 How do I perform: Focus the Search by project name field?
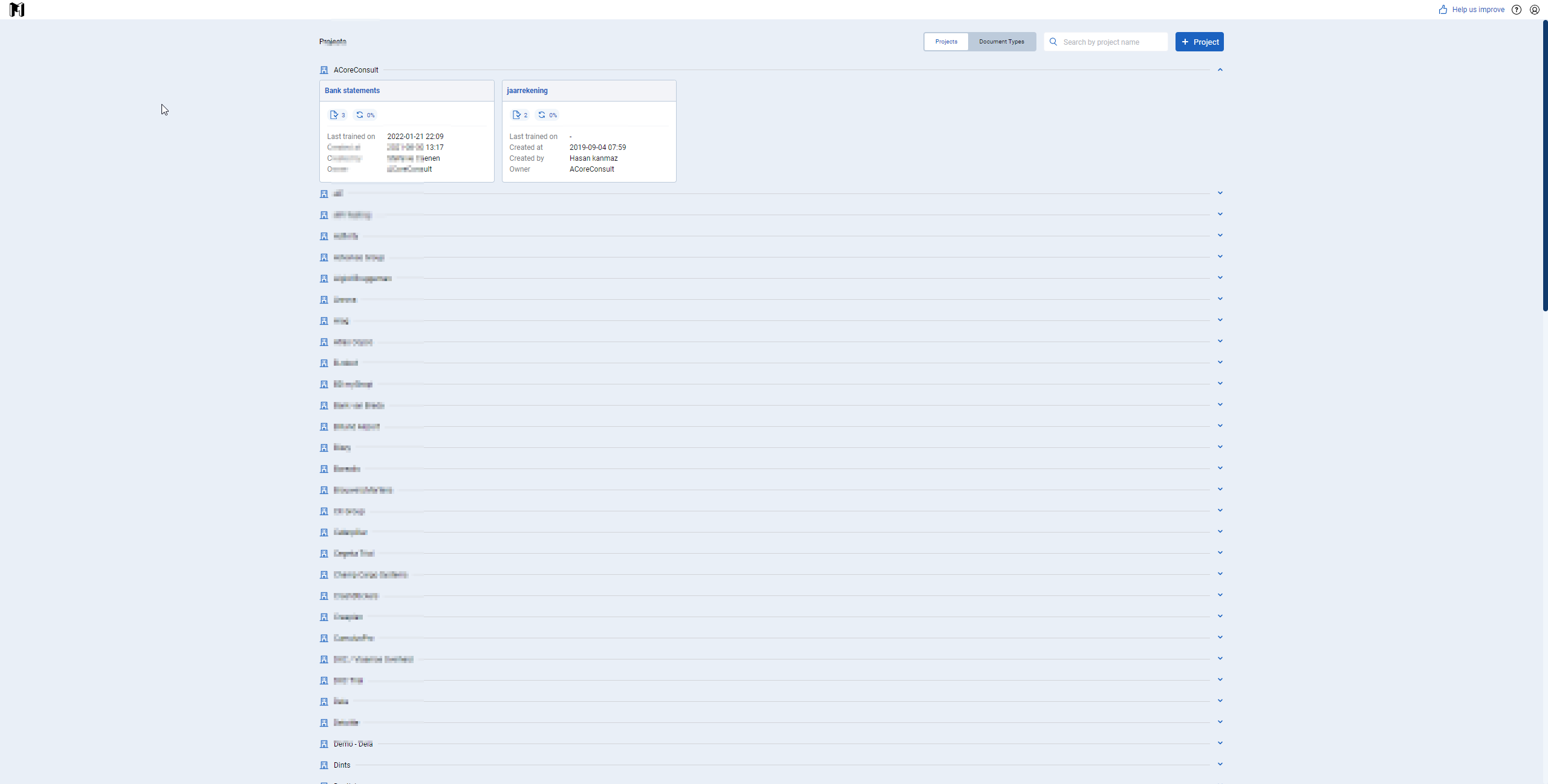point(1106,42)
